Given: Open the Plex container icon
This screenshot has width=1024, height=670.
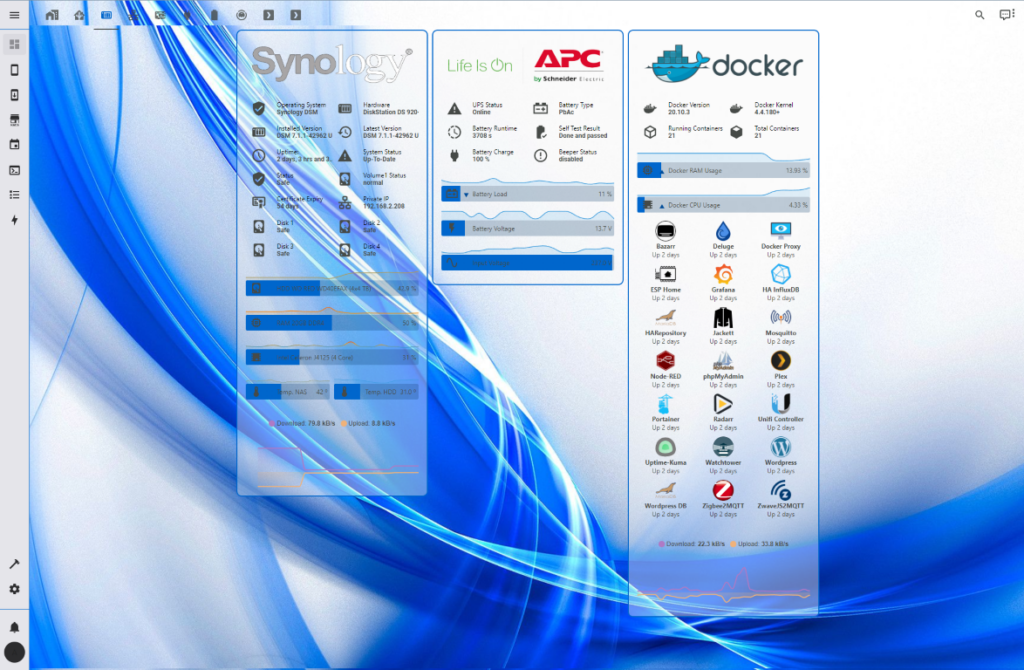Looking at the screenshot, I should [780, 360].
